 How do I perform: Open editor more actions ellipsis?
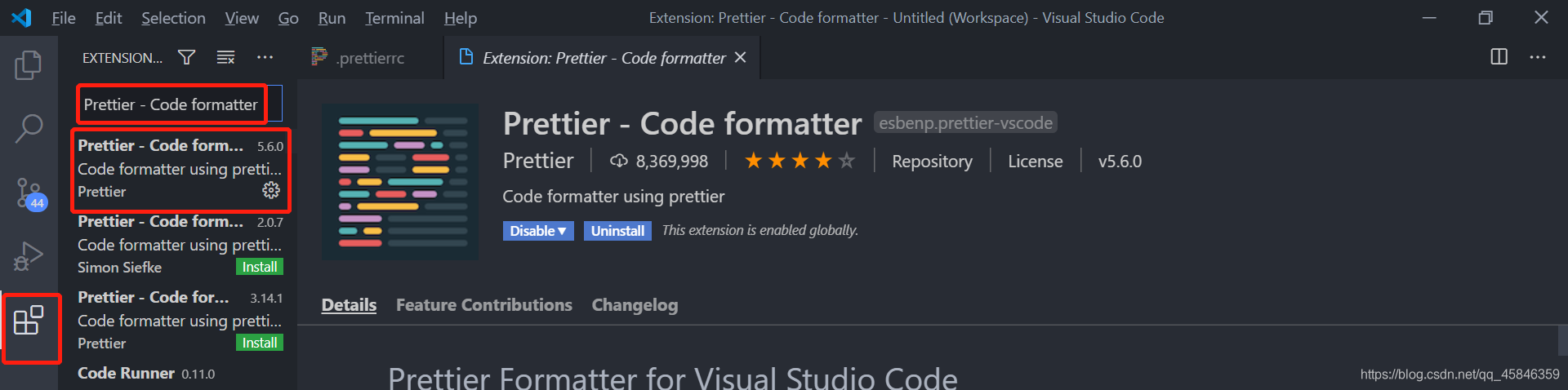(1538, 57)
